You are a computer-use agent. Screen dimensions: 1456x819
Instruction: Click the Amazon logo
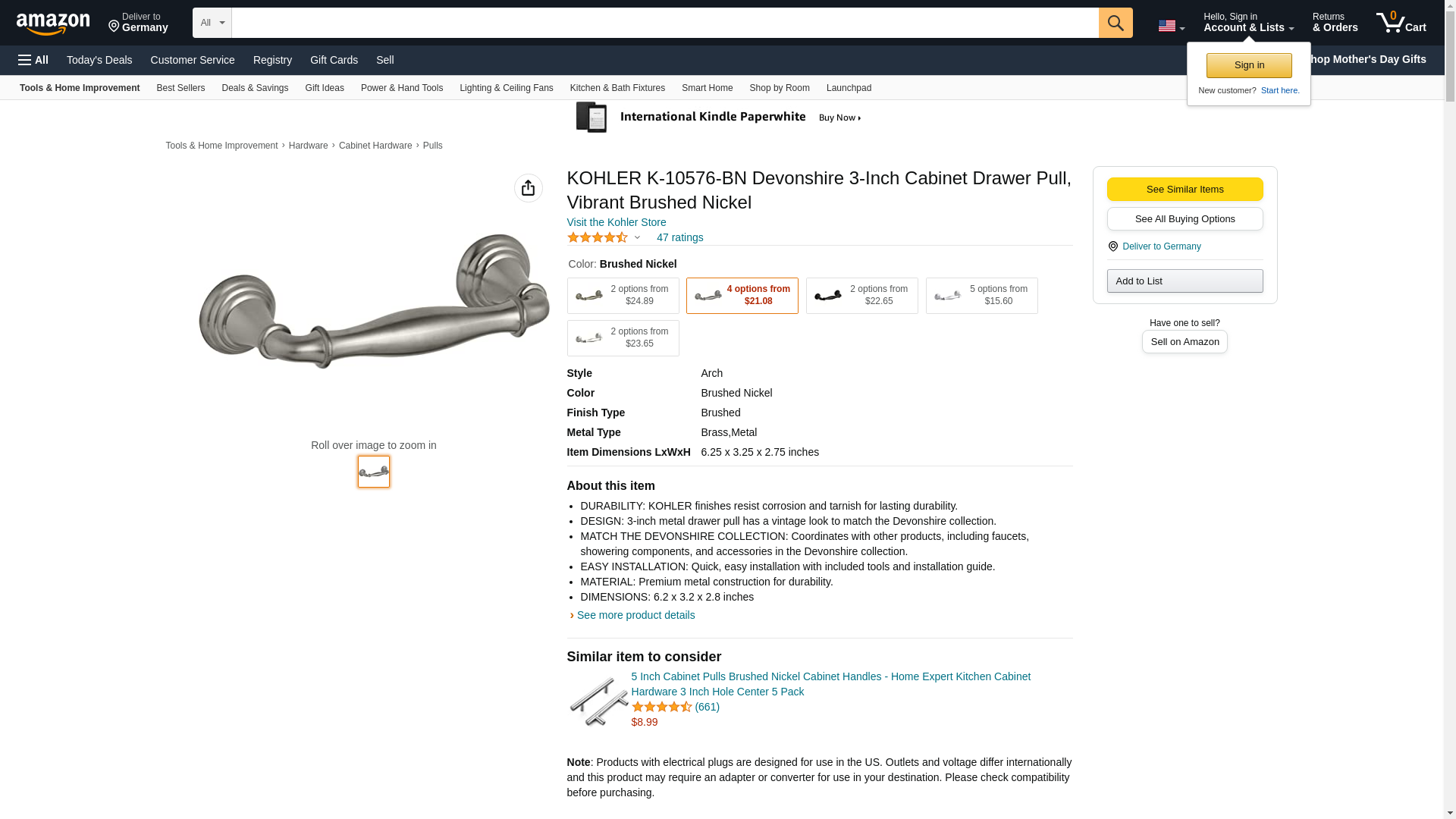tap(53, 24)
